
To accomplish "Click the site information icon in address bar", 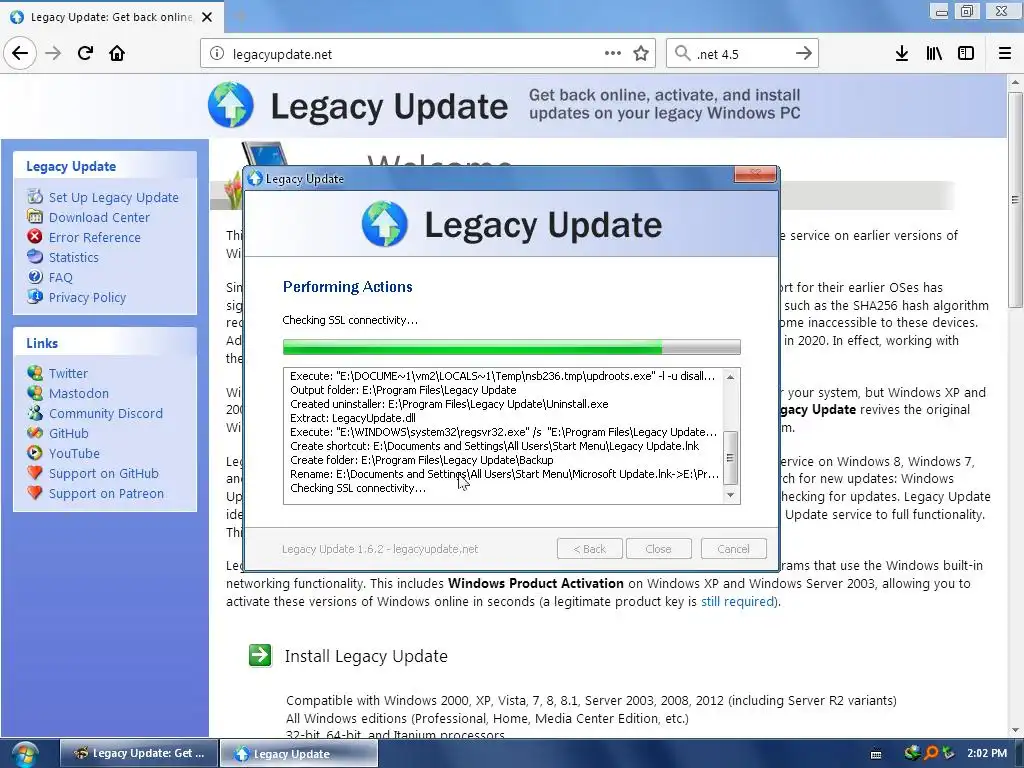I will point(217,54).
